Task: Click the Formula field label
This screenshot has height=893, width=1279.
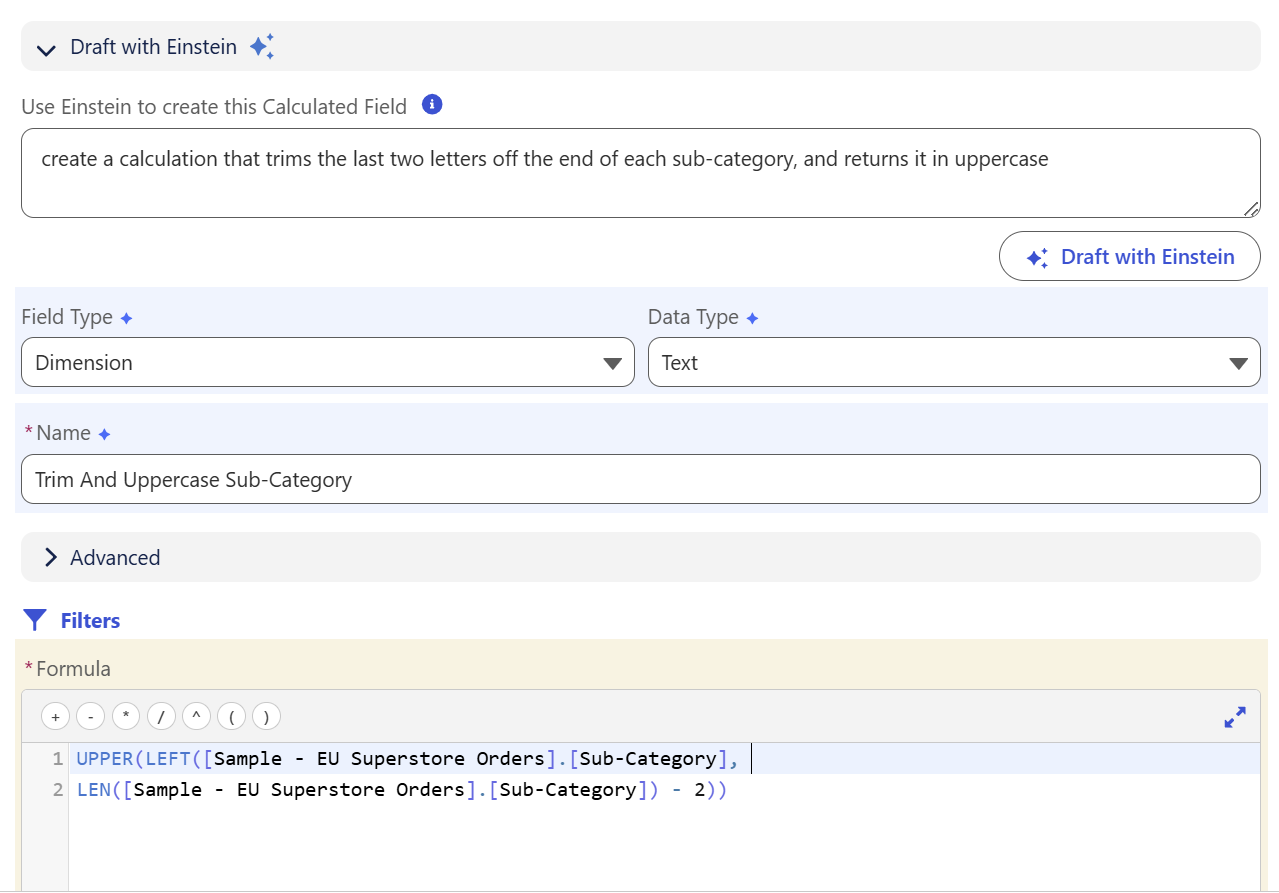Action: click(x=73, y=669)
